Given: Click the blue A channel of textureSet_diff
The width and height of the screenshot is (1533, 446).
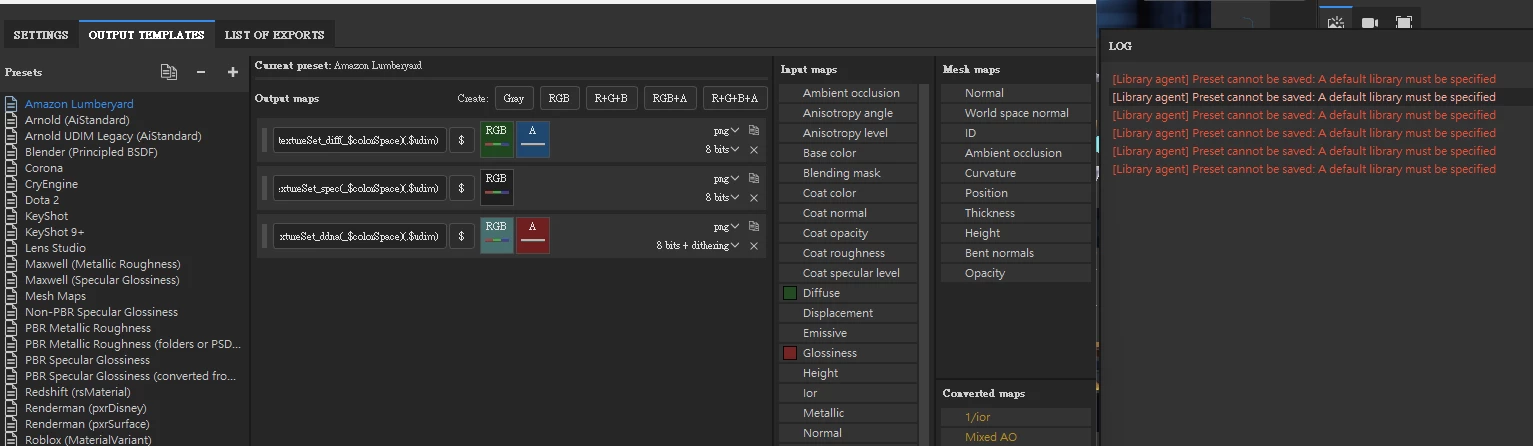Looking at the screenshot, I should 533,140.
